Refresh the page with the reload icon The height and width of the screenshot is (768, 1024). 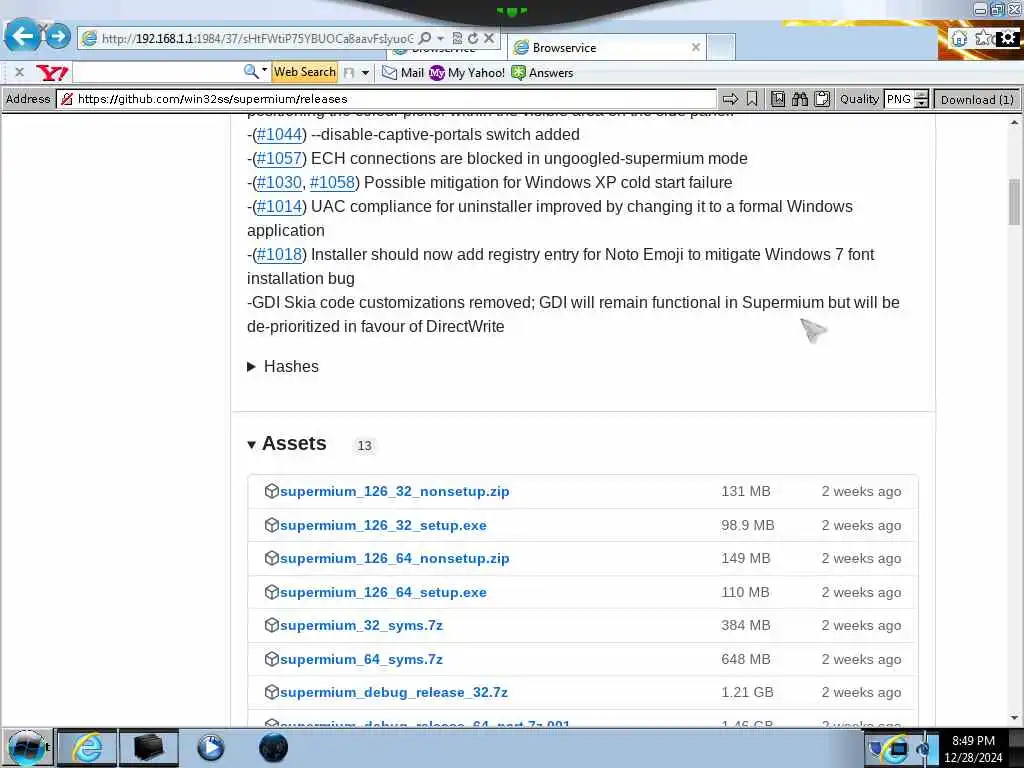tap(473, 39)
